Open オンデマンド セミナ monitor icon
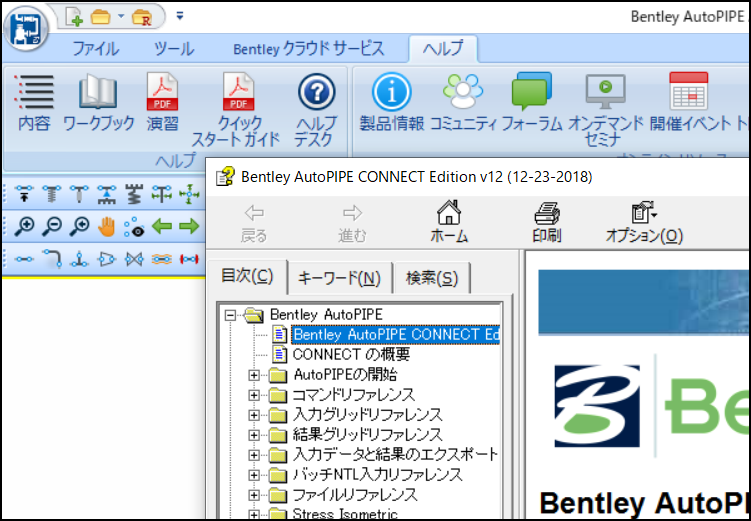This screenshot has width=751, height=521. click(x=605, y=110)
